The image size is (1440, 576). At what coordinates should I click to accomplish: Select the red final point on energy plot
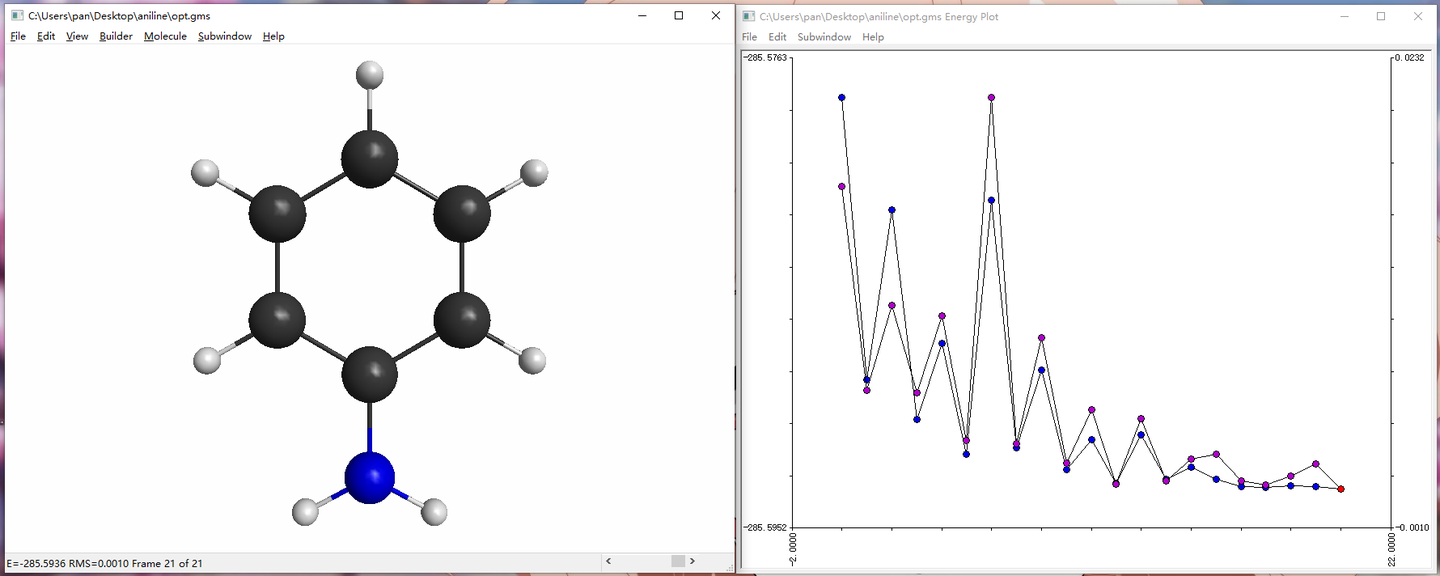(x=1341, y=489)
